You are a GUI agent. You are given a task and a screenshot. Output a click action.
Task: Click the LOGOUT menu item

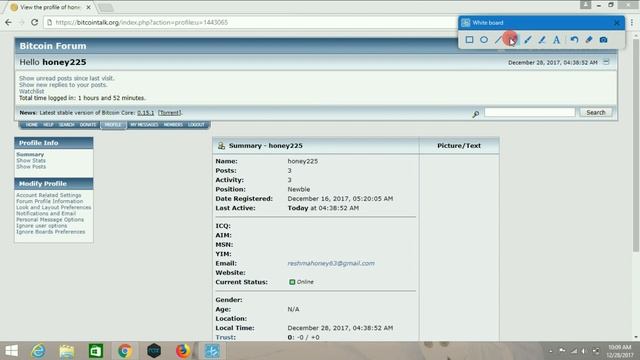click(196, 124)
